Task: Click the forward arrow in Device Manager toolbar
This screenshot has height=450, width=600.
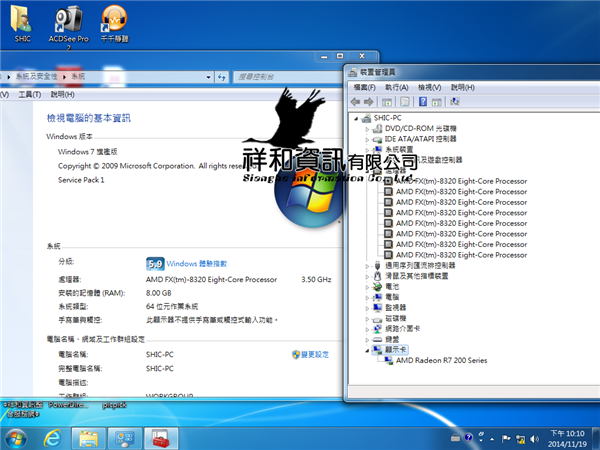Action: point(368,102)
